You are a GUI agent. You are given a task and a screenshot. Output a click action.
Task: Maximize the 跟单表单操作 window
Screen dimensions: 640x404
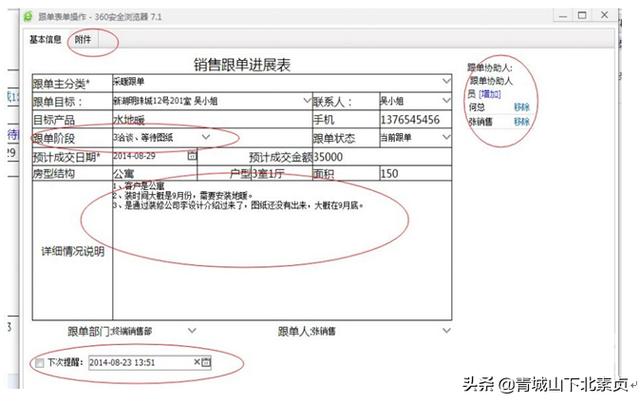pyautogui.click(x=582, y=16)
